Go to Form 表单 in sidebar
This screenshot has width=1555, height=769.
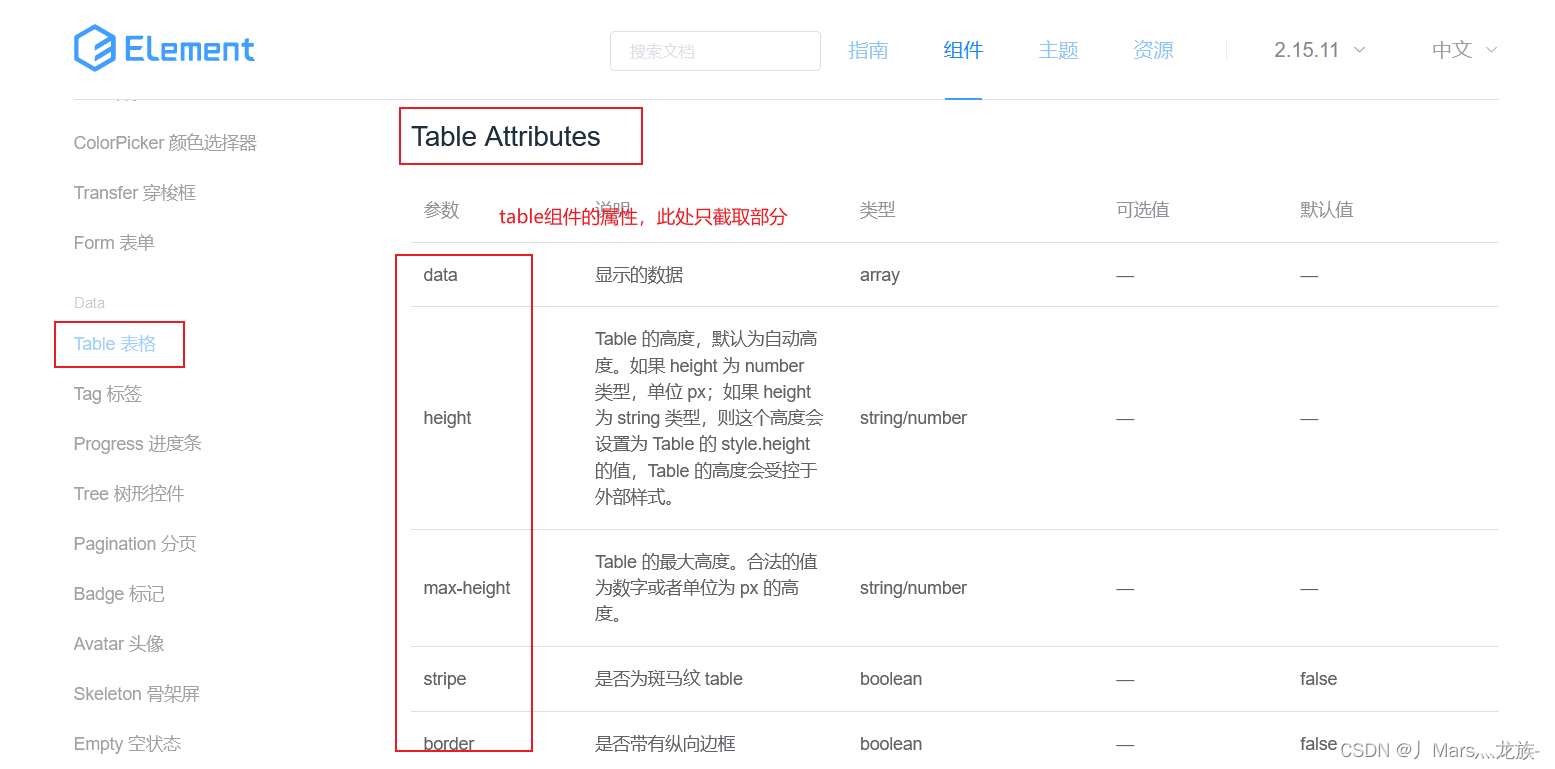tap(114, 243)
